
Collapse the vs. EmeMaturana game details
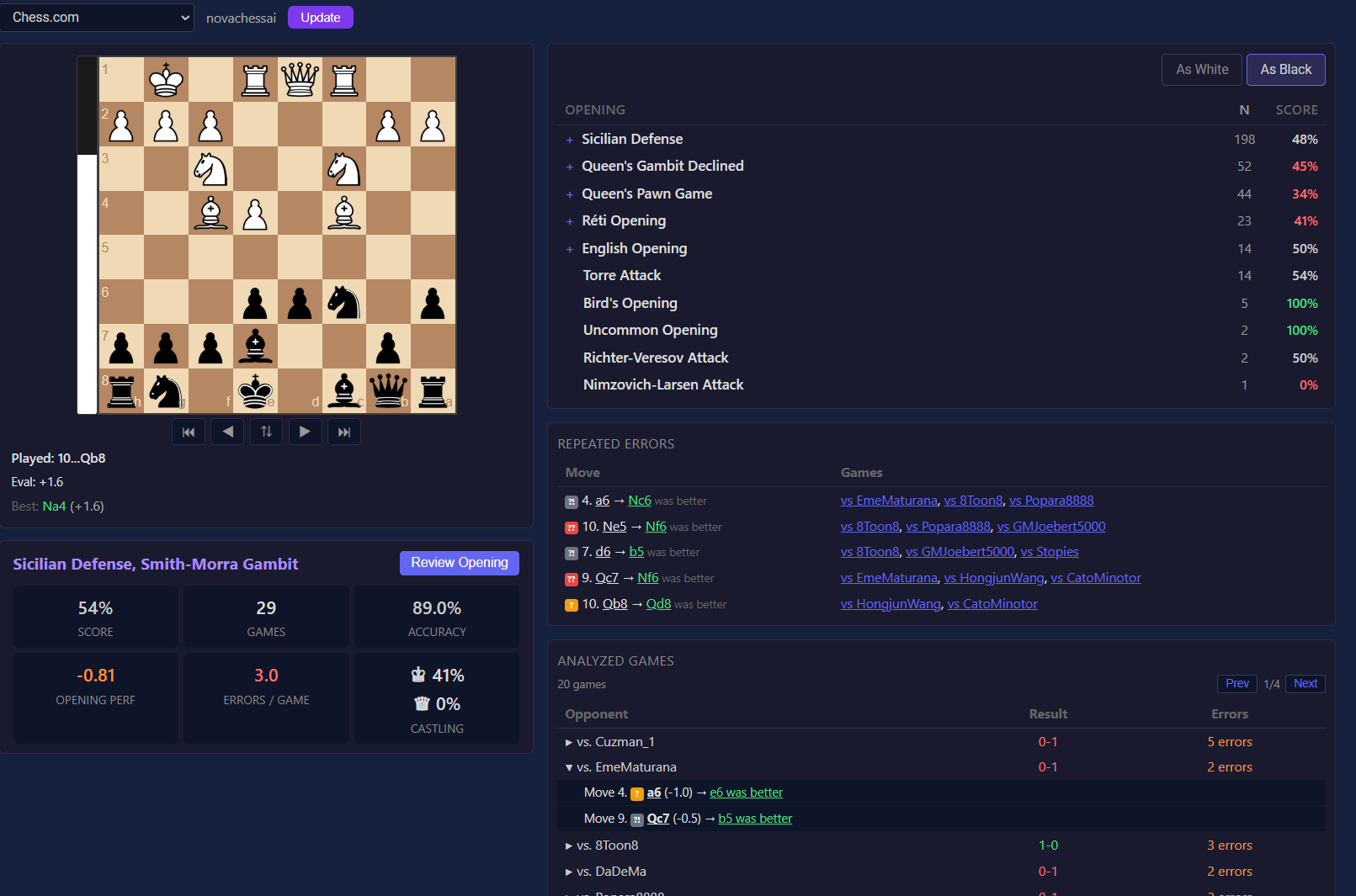point(570,767)
